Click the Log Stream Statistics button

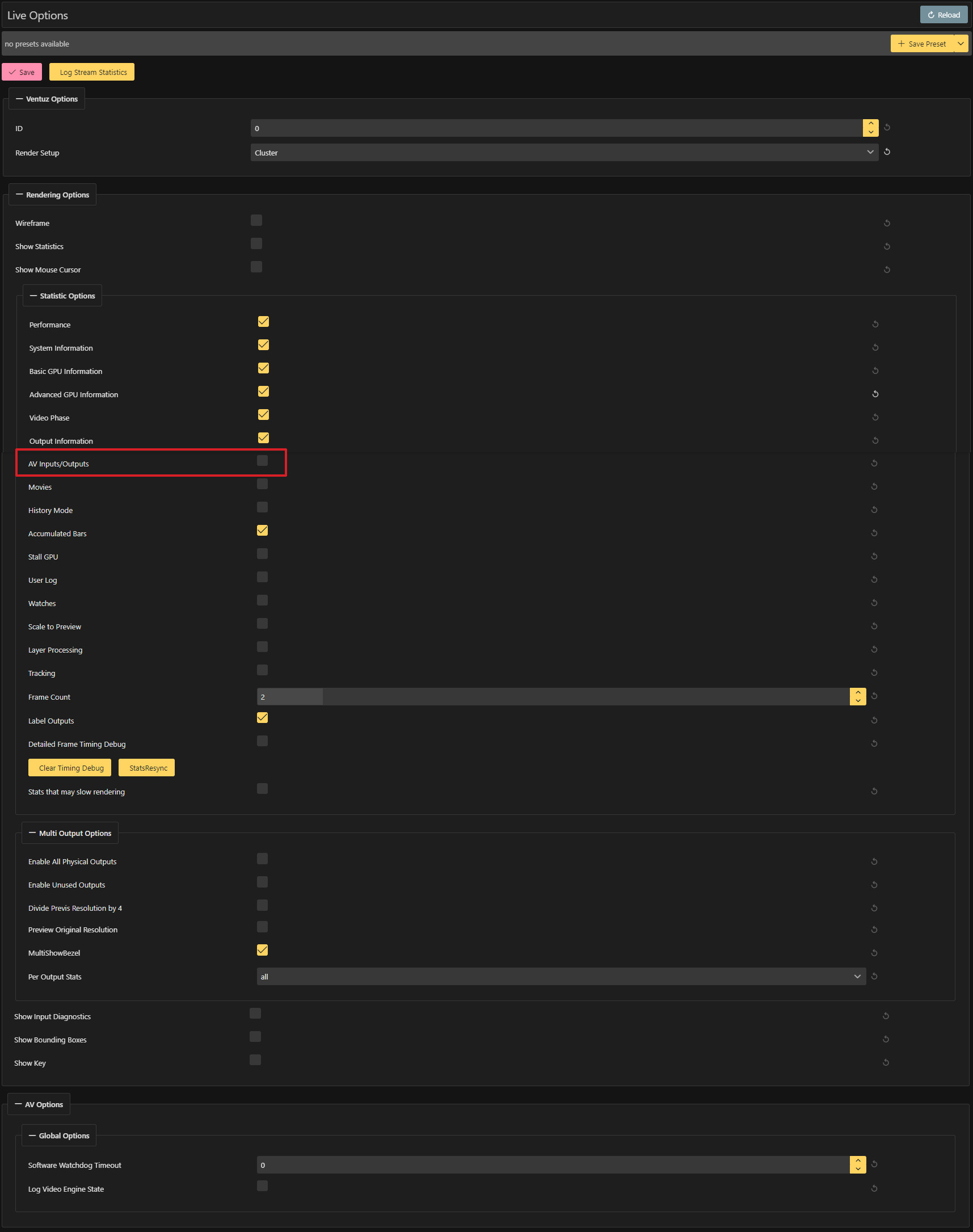click(x=92, y=73)
